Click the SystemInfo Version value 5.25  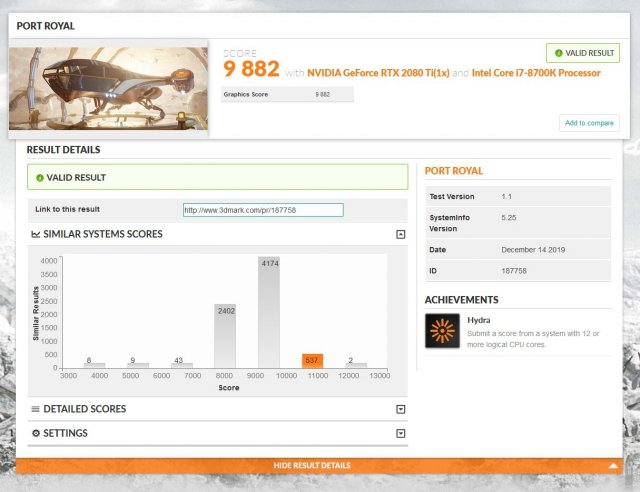[509, 218]
